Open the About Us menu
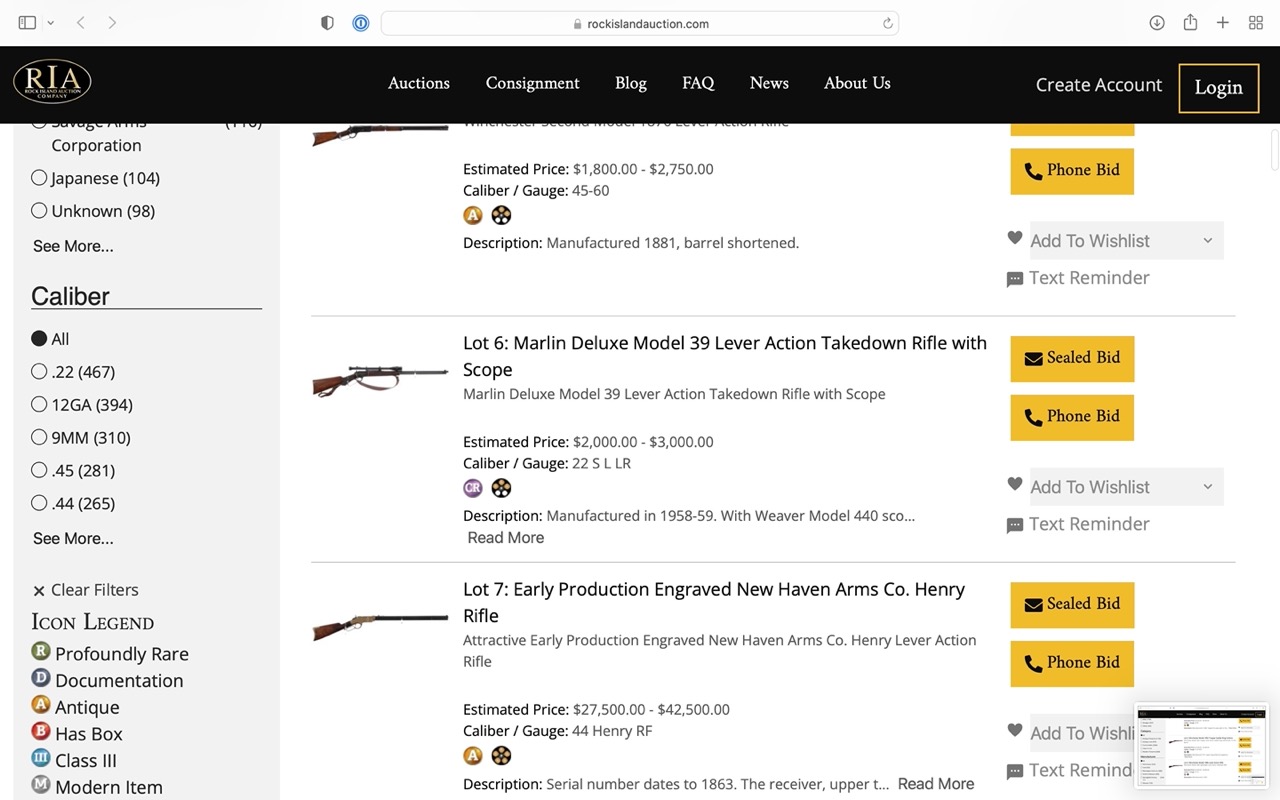The height and width of the screenshot is (800, 1280). pyautogui.click(x=857, y=83)
